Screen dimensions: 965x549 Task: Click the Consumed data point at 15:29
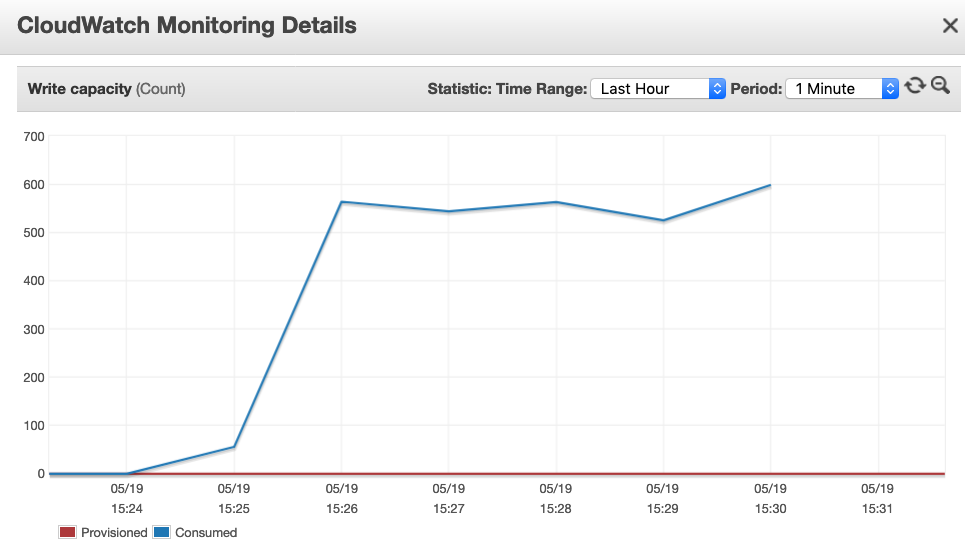coord(663,220)
